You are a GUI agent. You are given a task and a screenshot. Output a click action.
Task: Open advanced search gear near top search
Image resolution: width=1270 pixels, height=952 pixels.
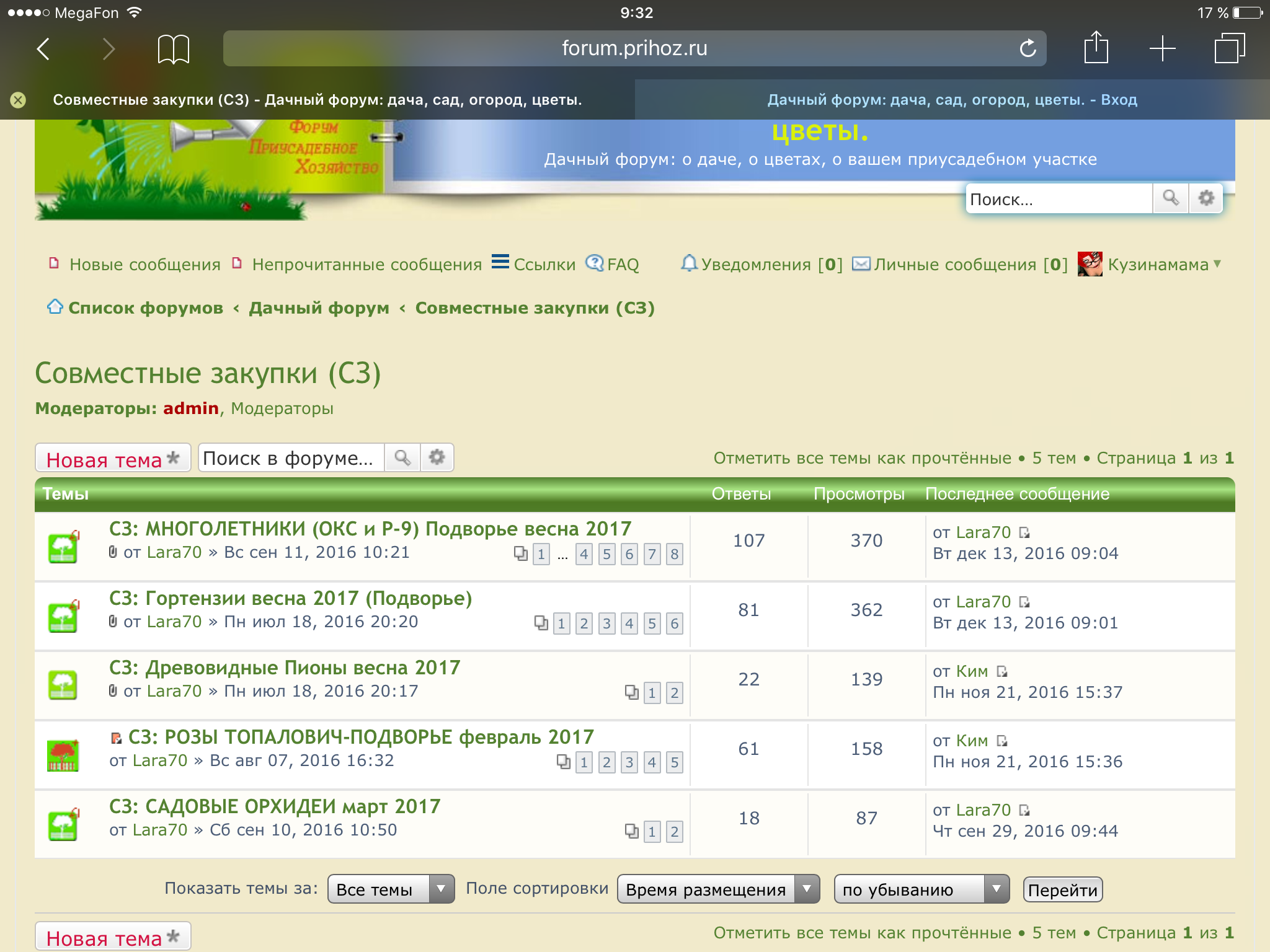1206,198
